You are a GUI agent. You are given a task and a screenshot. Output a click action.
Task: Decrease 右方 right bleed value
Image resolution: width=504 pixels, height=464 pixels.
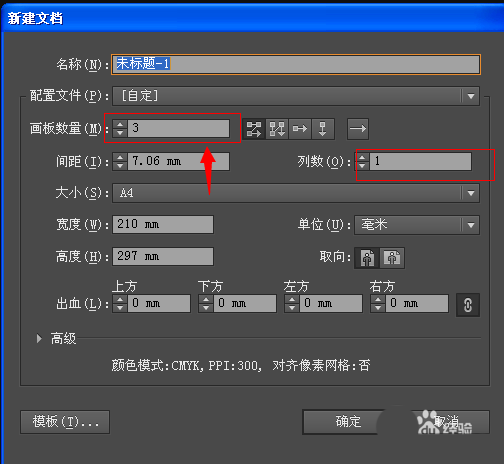tap(378, 308)
